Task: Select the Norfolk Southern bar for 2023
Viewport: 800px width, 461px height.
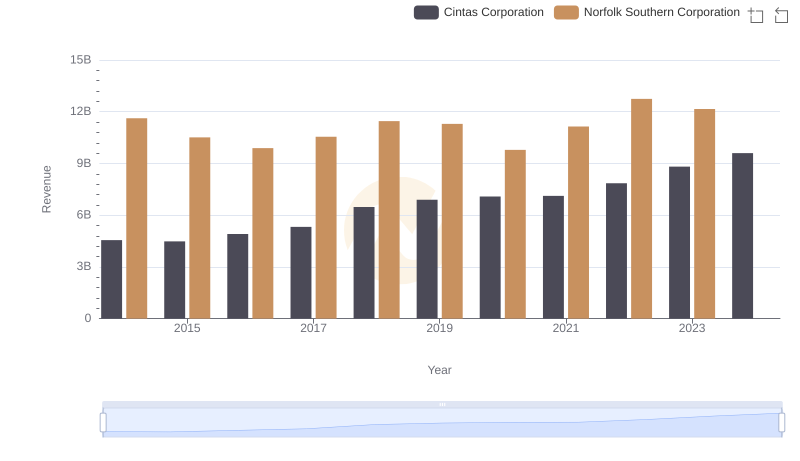Action: [705, 214]
